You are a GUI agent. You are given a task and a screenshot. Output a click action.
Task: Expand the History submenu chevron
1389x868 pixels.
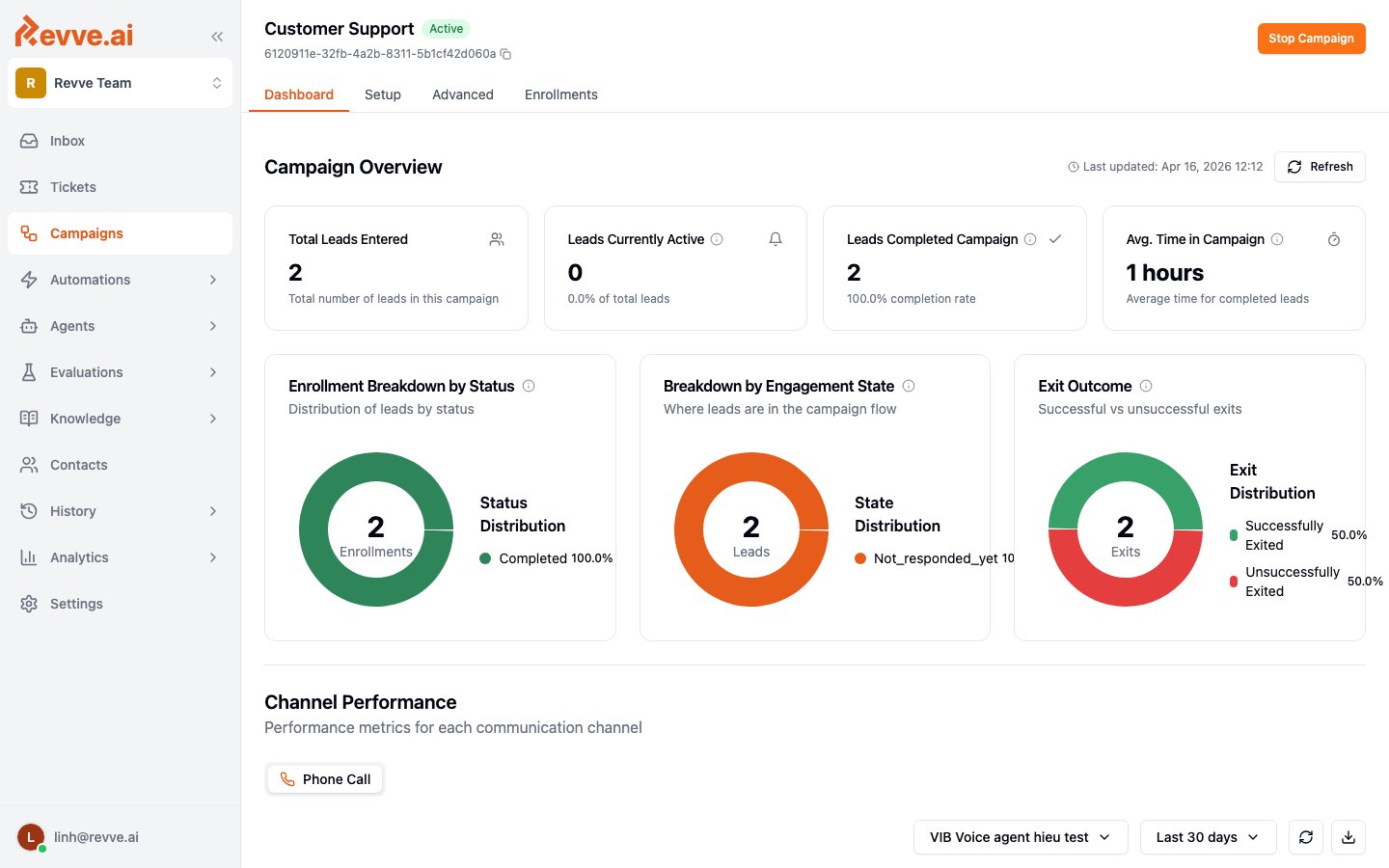coord(213,511)
